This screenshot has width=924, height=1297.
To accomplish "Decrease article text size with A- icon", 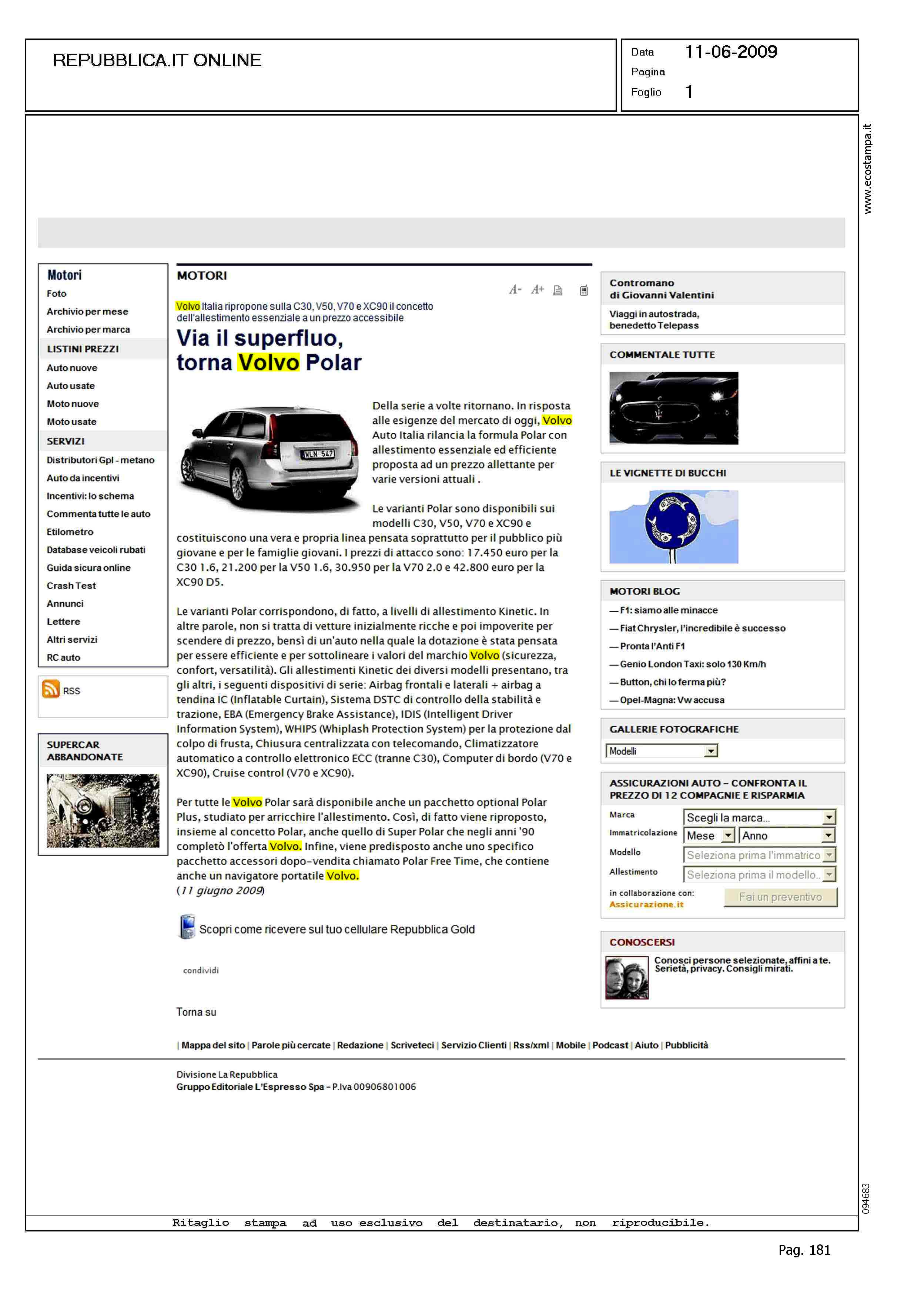I will click(515, 290).
